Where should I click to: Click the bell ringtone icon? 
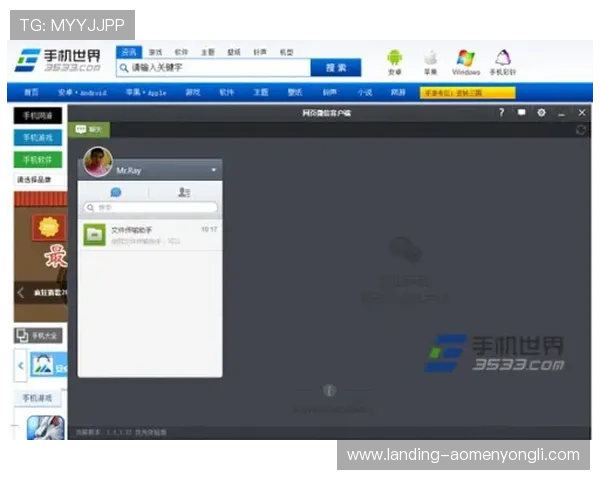[502, 58]
